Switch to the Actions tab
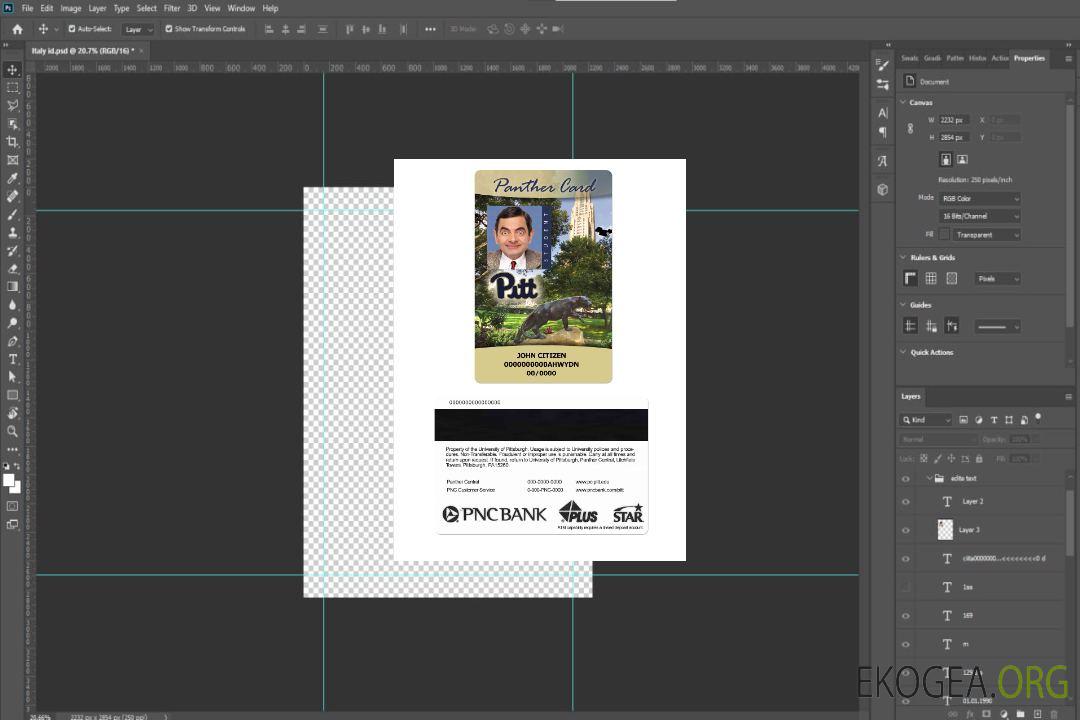Image resolution: width=1080 pixels, height=720 pixels. click(999, 58)
